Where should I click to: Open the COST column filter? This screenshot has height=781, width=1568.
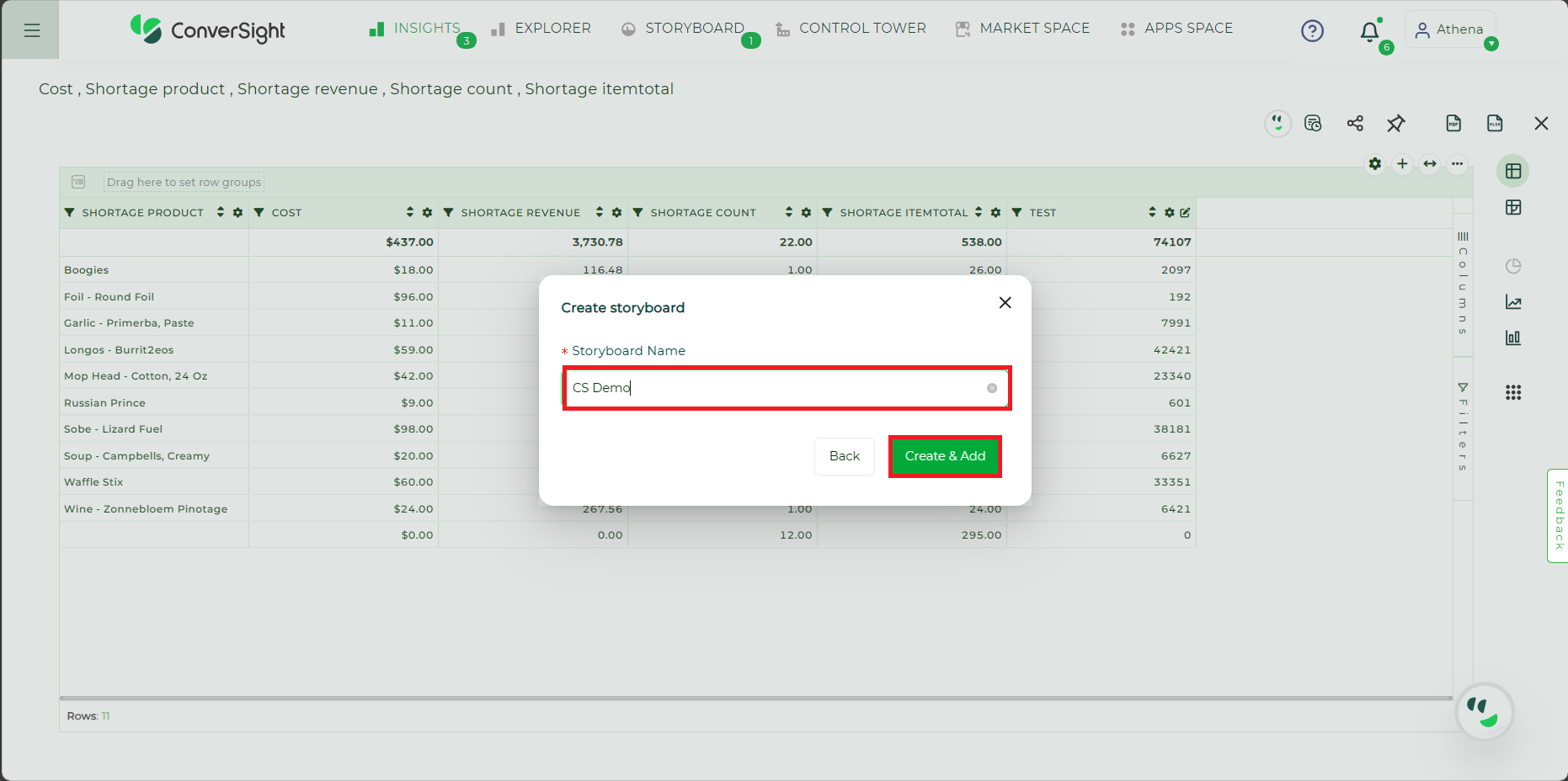[259, 213]
